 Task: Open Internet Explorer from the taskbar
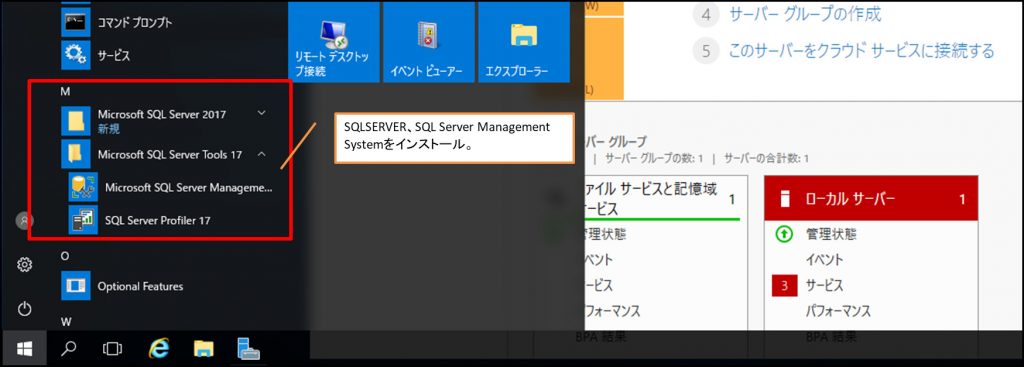tap(158, 349)
